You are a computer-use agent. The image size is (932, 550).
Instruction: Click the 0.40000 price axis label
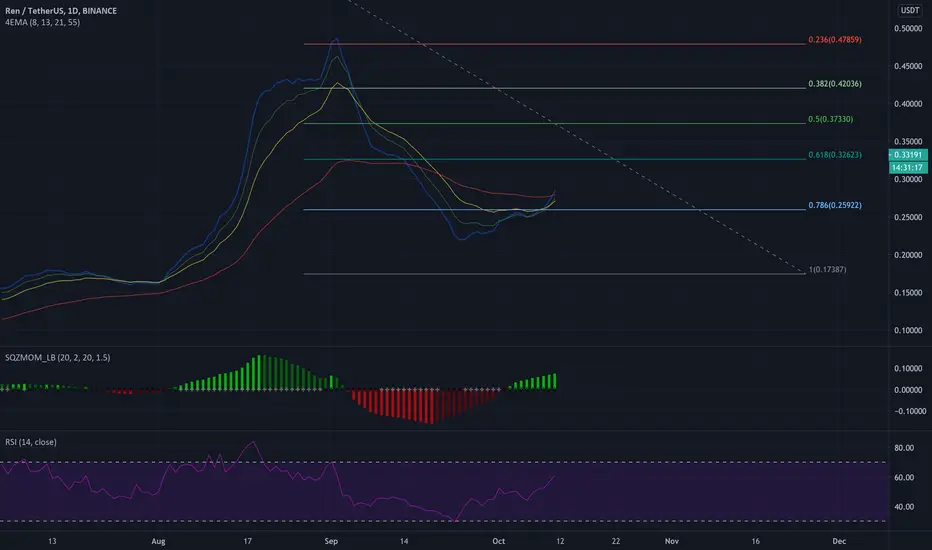click(908, 104)
